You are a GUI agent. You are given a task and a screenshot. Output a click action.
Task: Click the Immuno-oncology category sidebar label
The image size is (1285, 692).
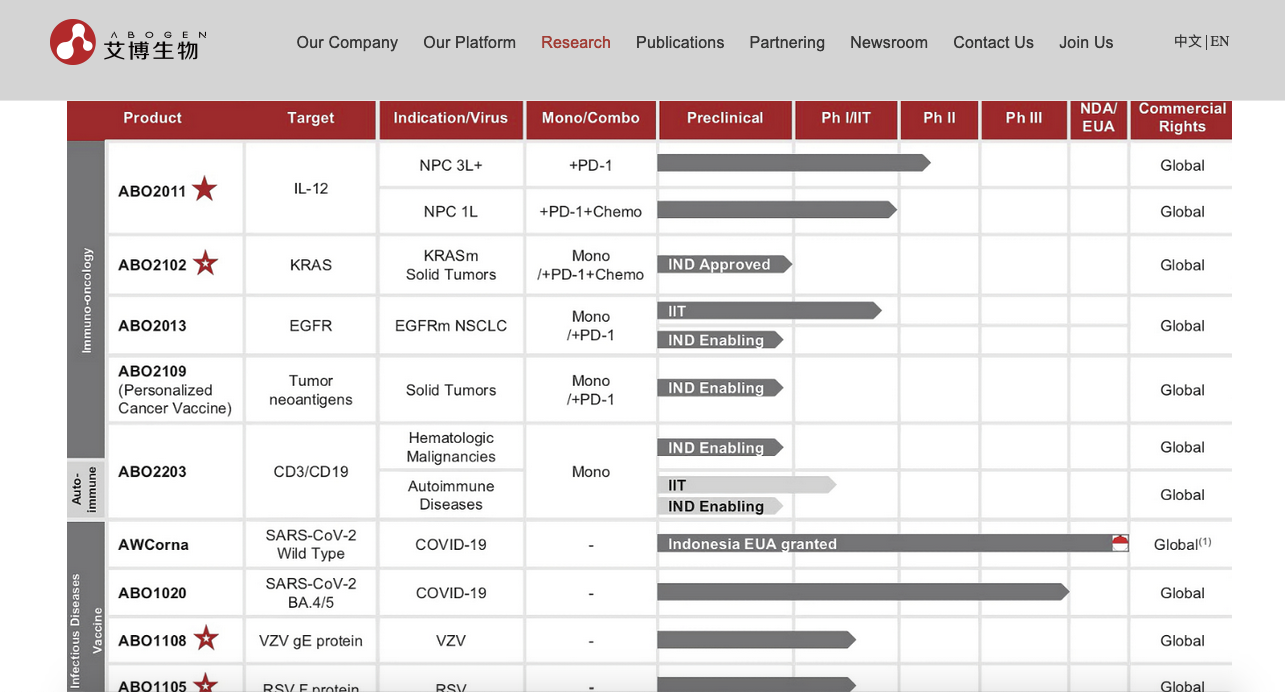coord(86,299)
